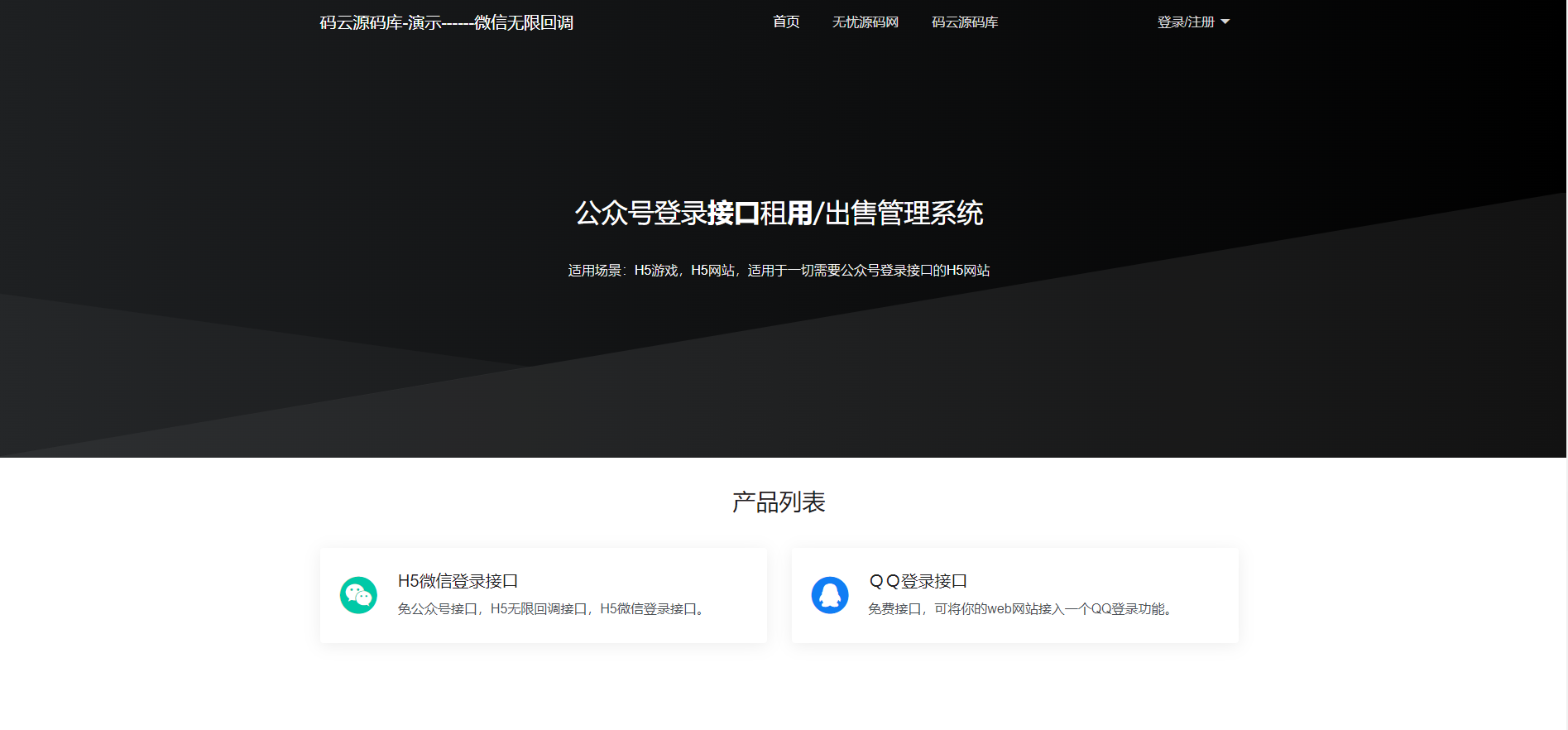The image size is (1568, 730).
Task: Click description 免费接口，可将你的web网站接入
Action: [1021, 609]
